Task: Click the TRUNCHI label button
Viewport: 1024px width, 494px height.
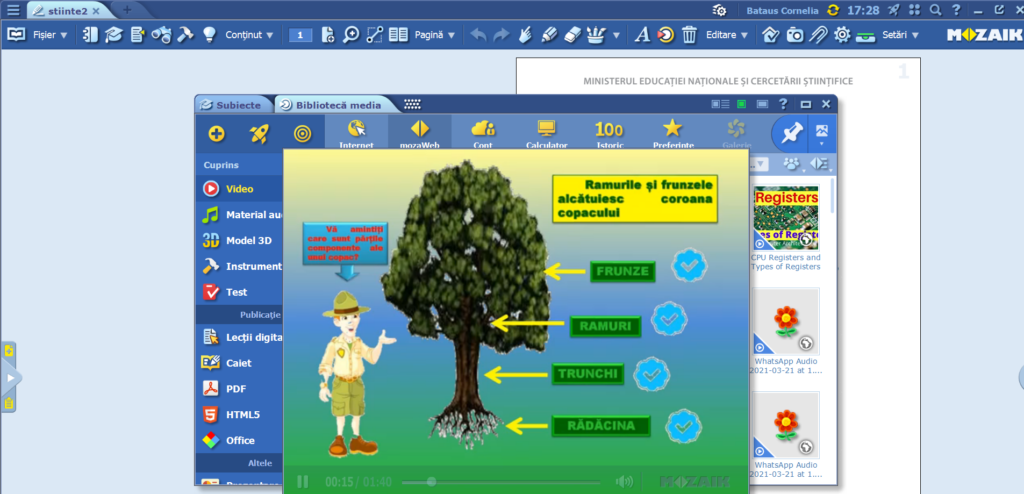Action: point(589,374)
